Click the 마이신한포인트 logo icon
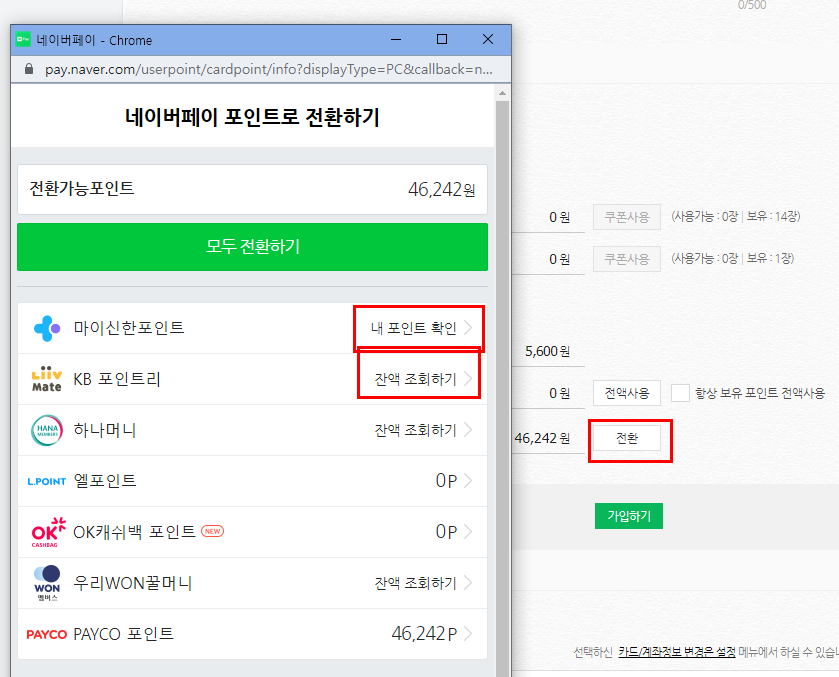839x677 pixels. (x=47, y=328)
